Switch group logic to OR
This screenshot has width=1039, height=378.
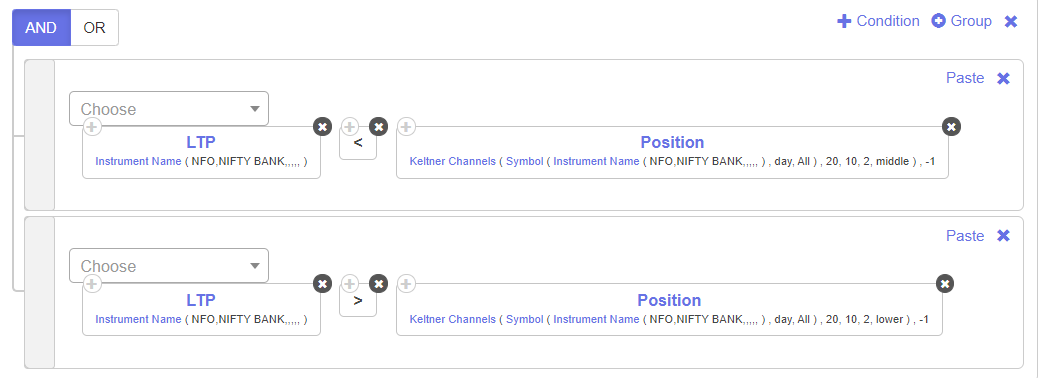tap(95, 28)
